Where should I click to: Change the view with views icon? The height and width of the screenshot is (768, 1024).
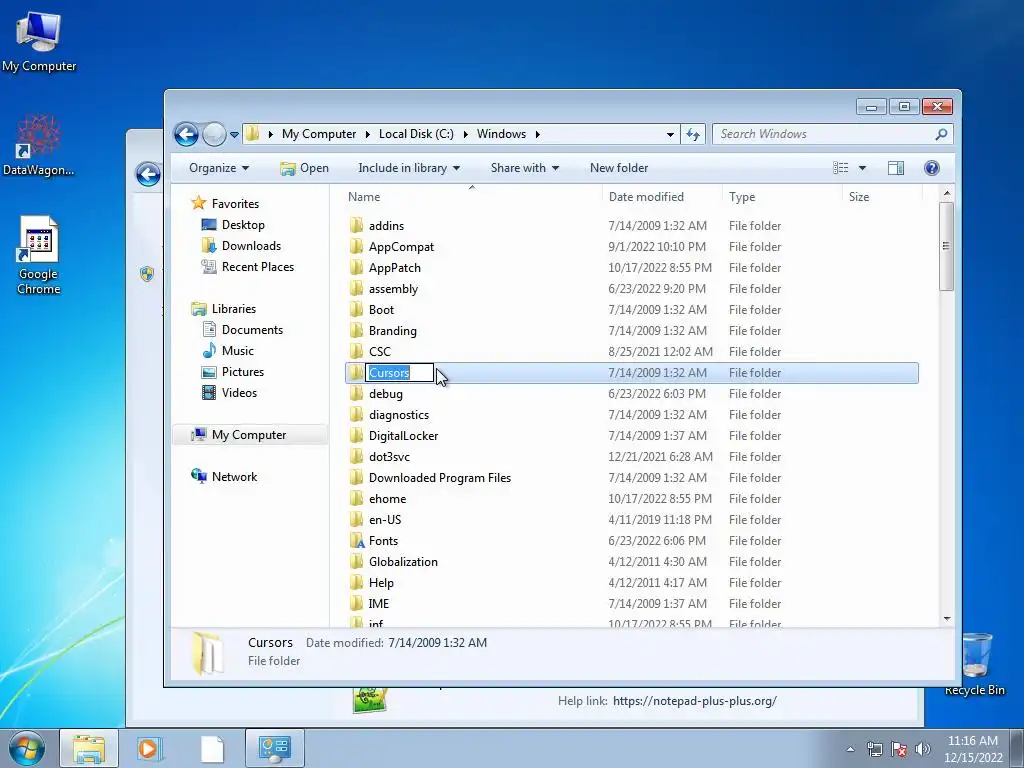pos(840,168)
